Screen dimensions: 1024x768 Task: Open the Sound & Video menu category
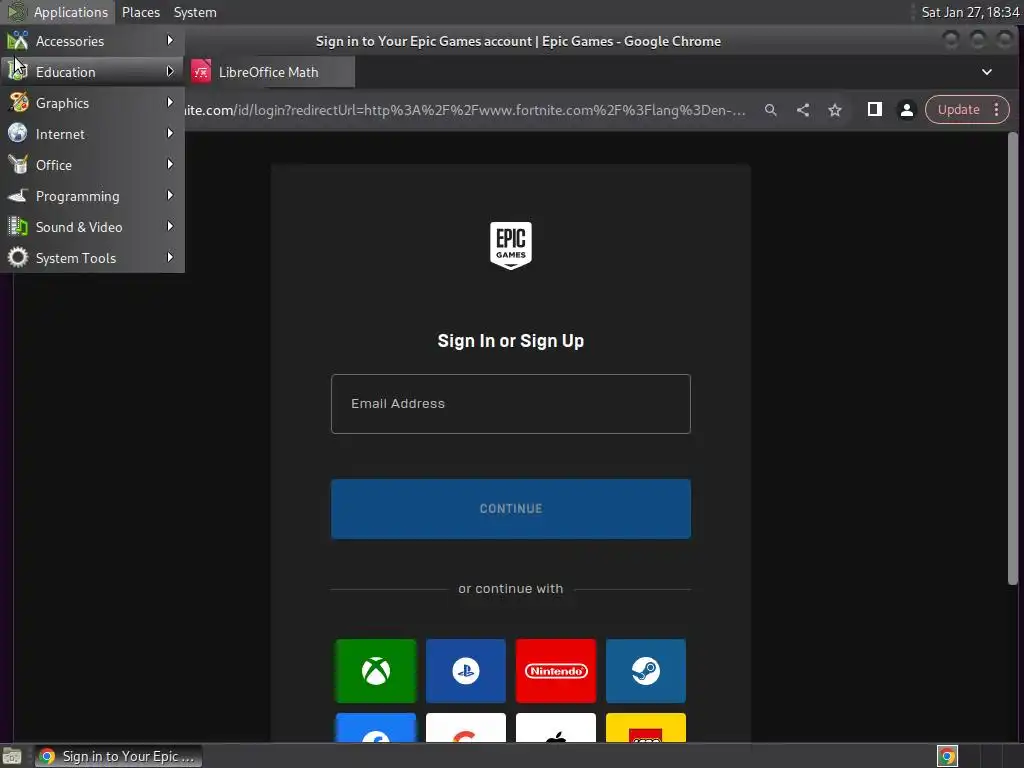[x=92, y=227]
